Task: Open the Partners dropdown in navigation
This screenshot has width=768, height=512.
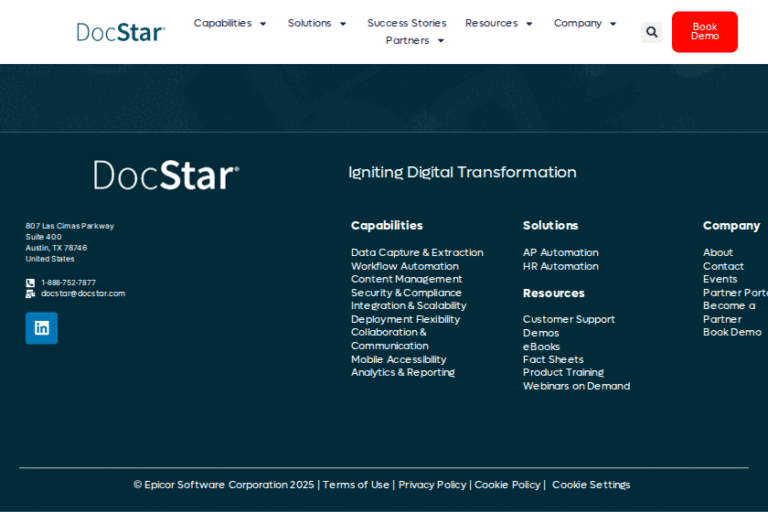Action: tap(415, 41)
